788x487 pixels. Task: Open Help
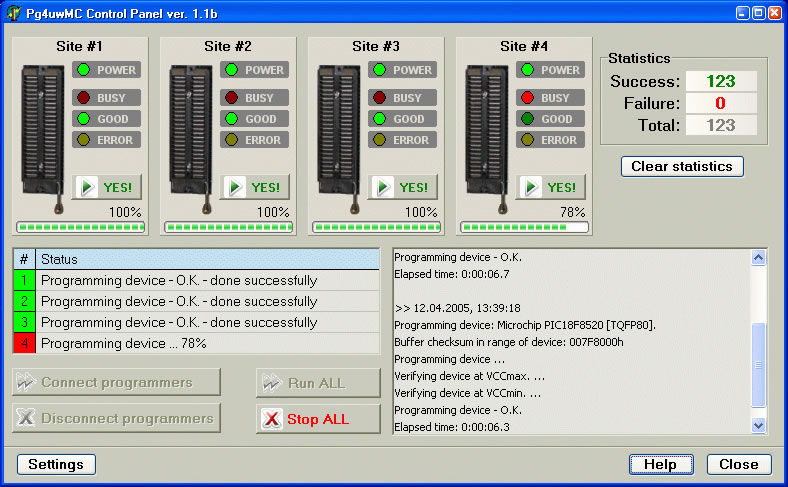pos(661,464)
